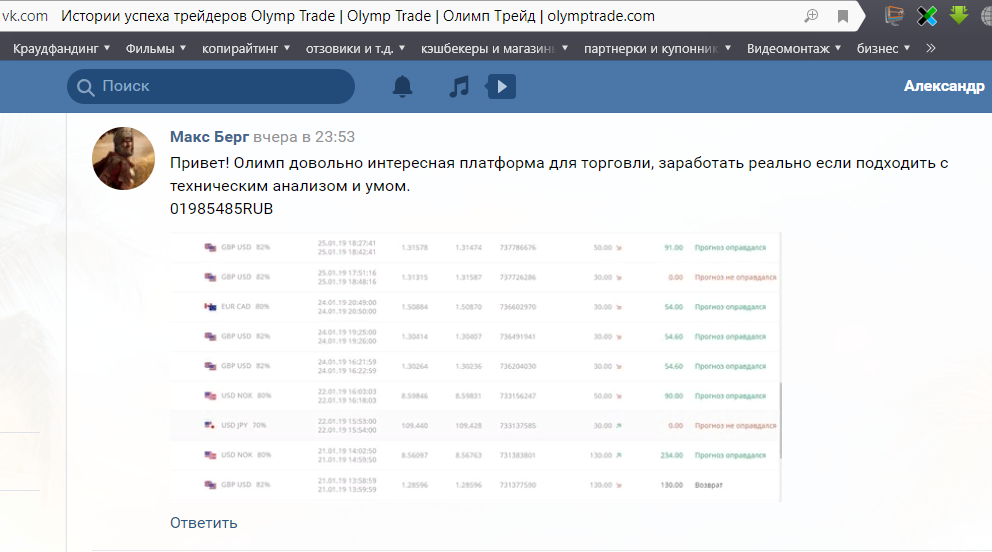This screenshot has width=992, height=552.
Task: Open Макс Берг profile link
Action: tap(209, 137)
